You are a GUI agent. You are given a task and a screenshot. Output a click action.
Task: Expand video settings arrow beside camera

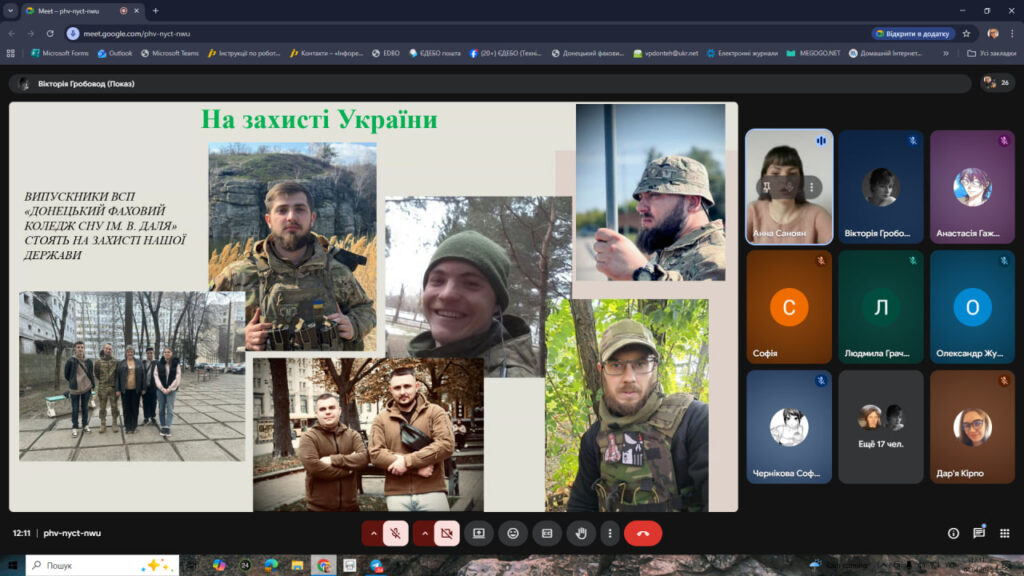[x=424, y=533]
